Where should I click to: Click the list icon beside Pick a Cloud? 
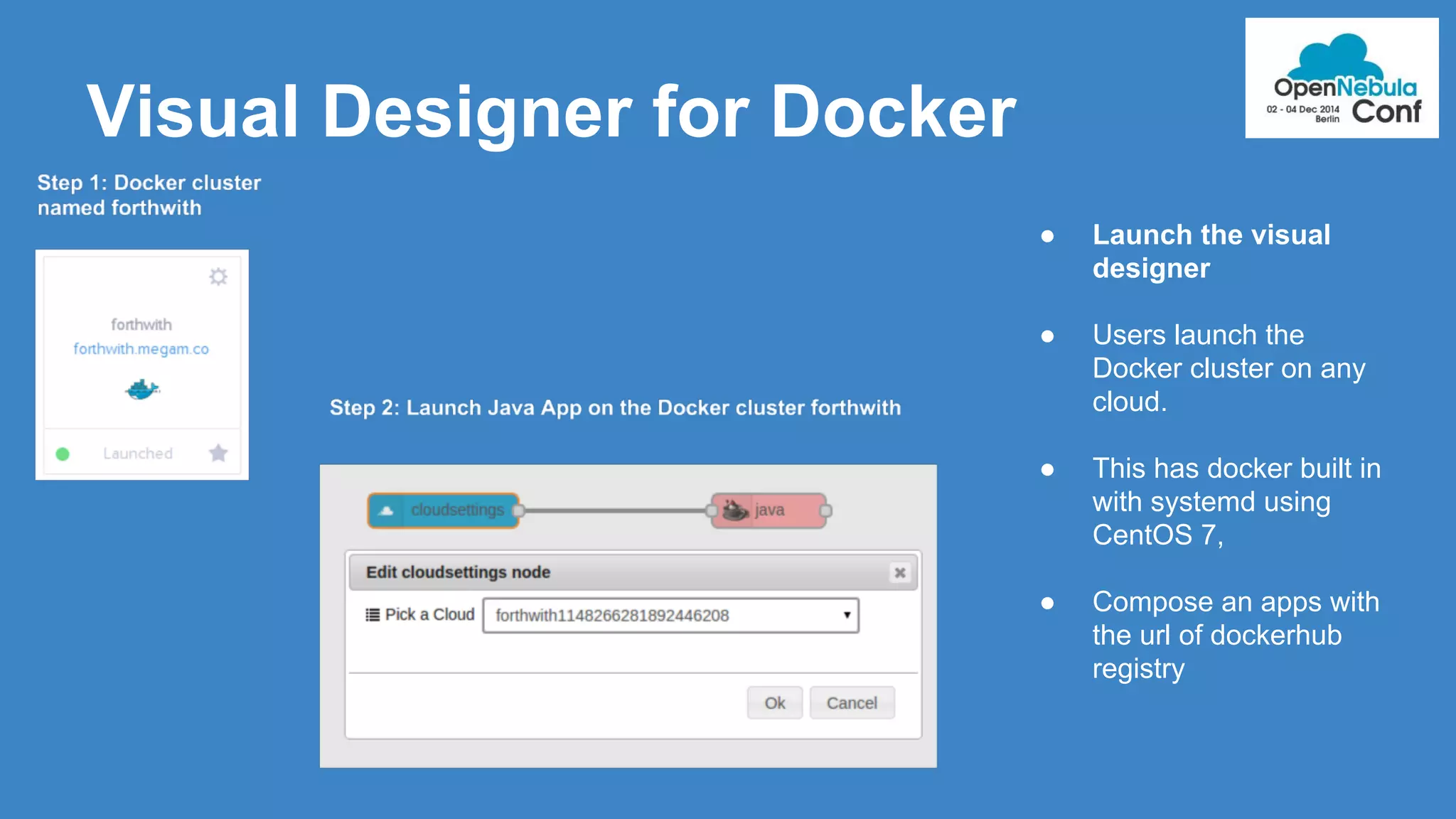pyautogui.click(x=373, y=615)
